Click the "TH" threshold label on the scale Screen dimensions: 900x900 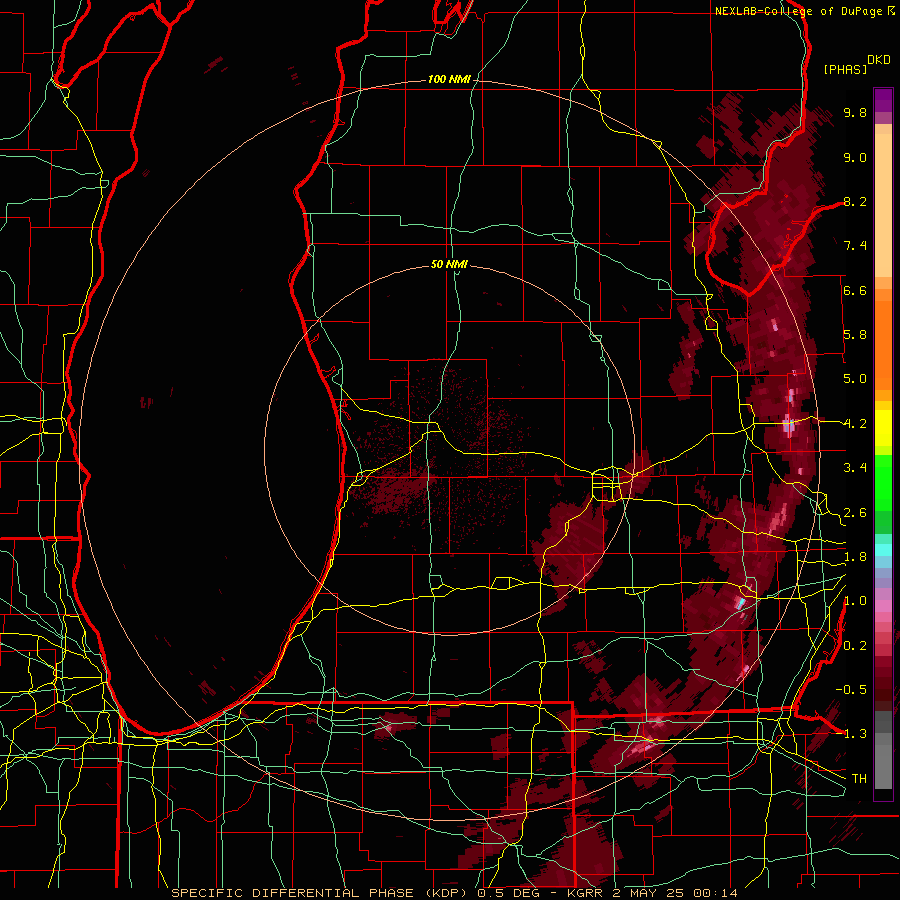[859, 779]
